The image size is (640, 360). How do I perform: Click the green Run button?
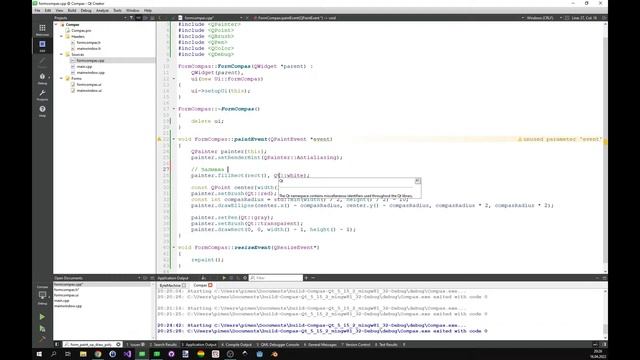(x=42, y=317)
